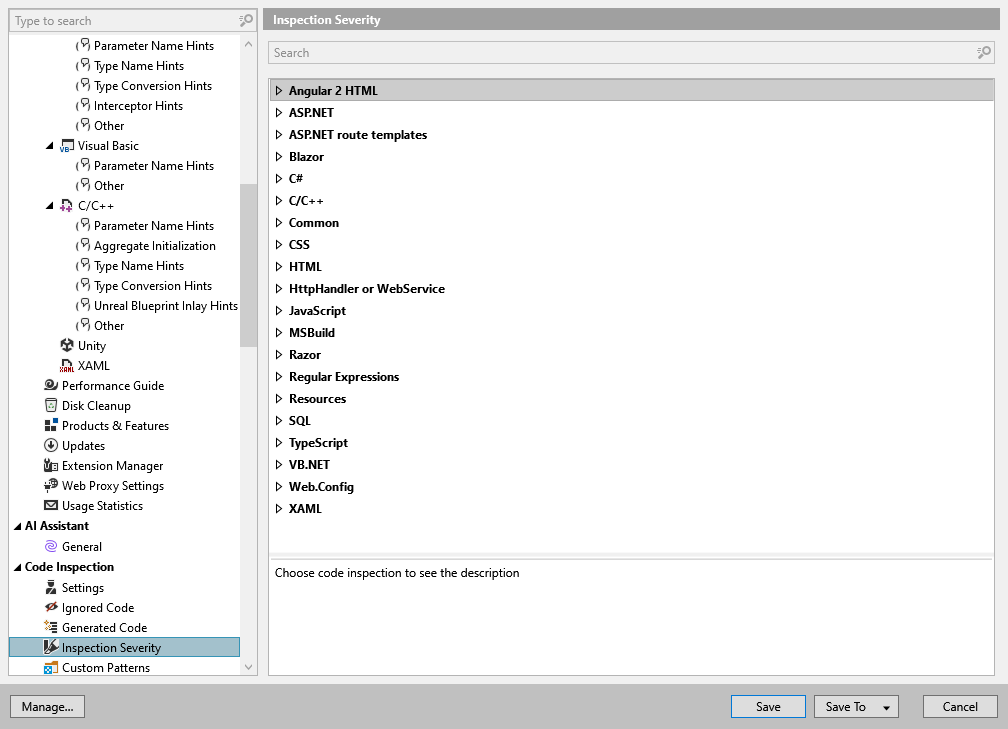
Task: Expand the C# inspections group
Action: (278, 179)
